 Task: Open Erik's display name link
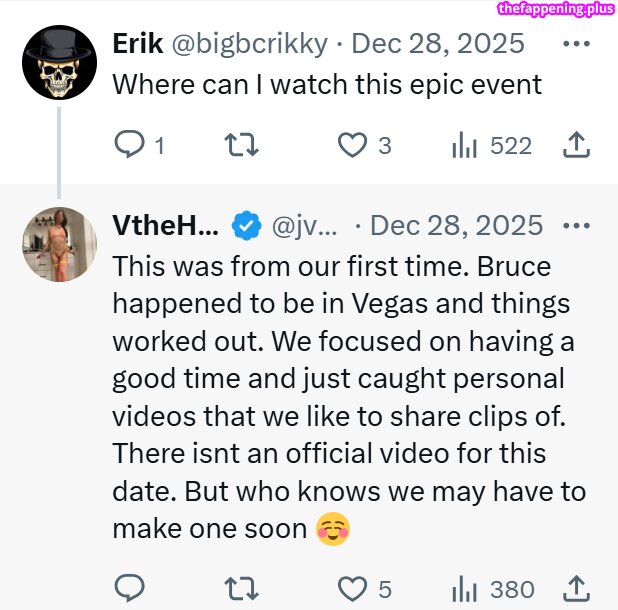(139, 44)
